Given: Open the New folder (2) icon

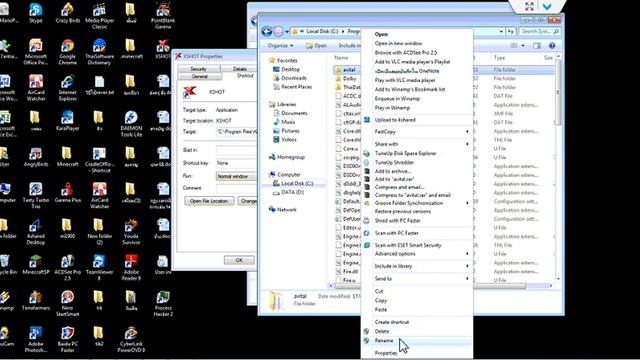Looking at the screenshot, I should click(x=99, y=231).
